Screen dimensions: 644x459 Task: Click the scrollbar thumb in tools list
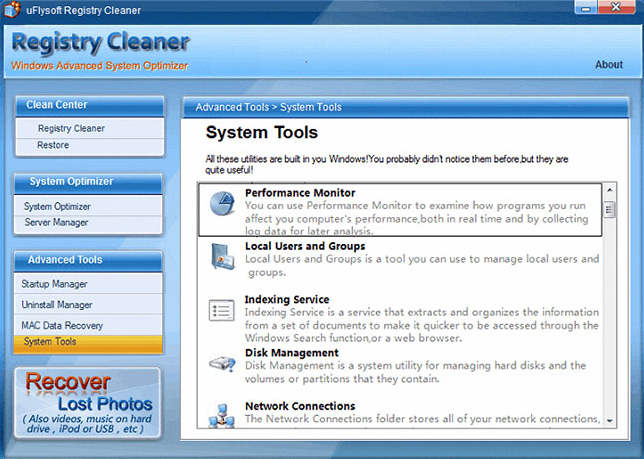(x=610, y=210)
